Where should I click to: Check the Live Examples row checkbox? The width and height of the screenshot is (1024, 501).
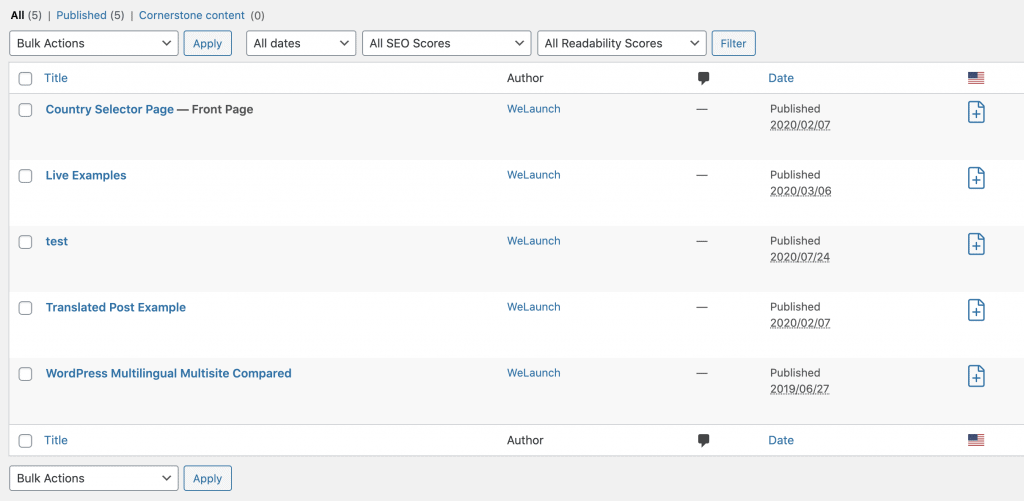(26, 176)
